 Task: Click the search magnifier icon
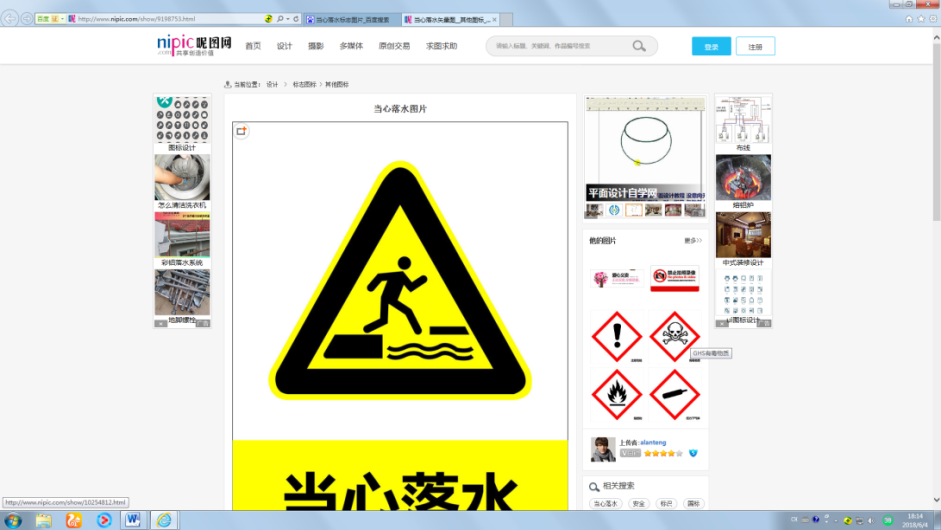coord(639,46)
